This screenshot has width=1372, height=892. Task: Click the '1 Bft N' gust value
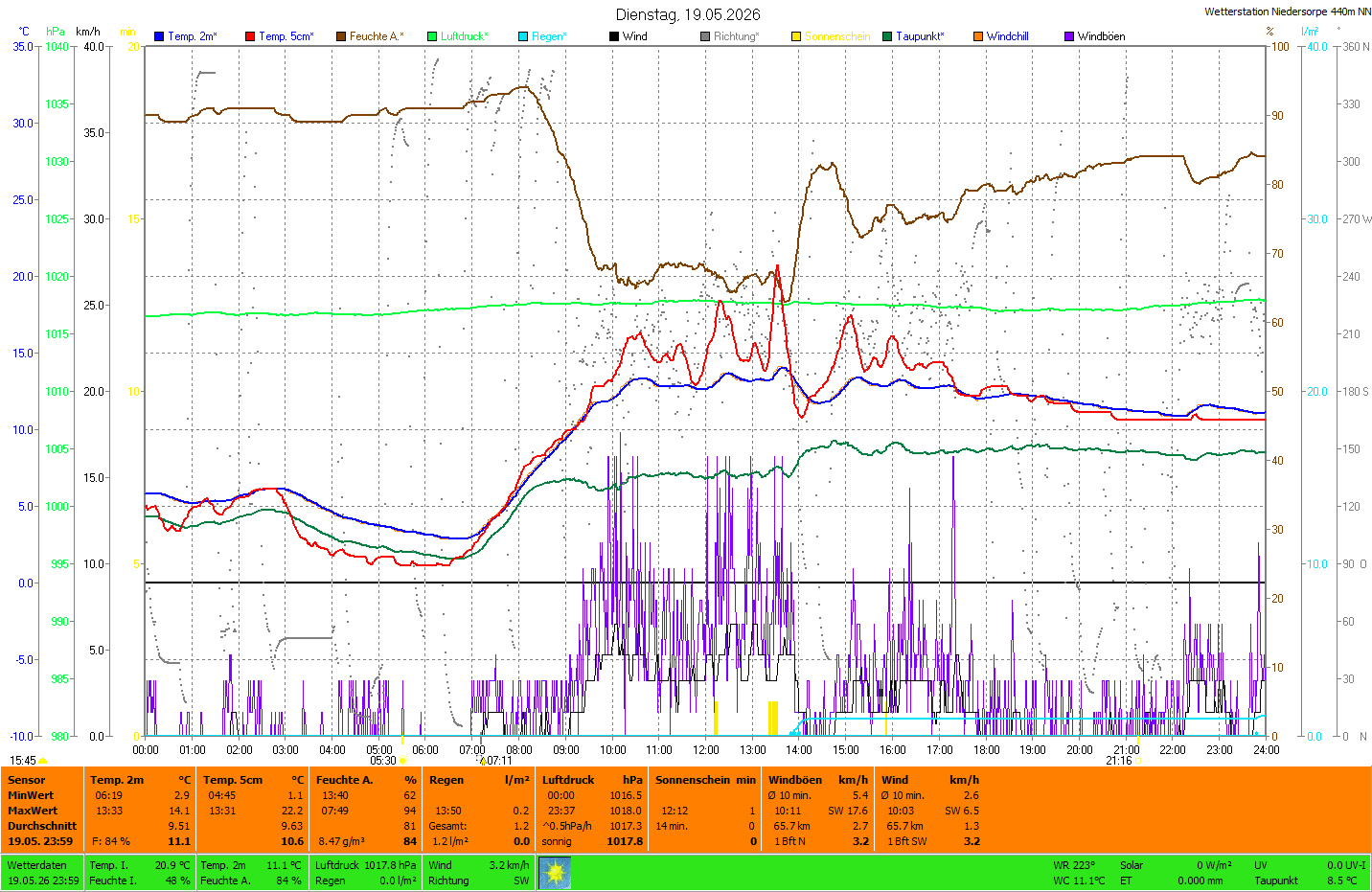(789, 841)
